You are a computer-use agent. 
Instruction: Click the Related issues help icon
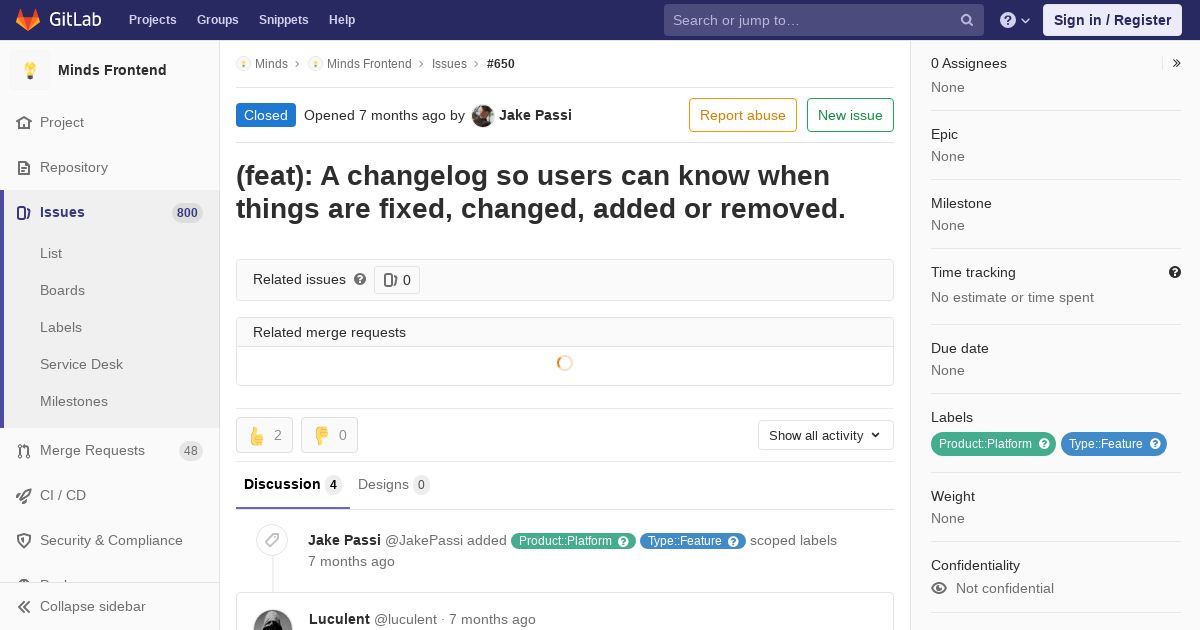tap(360, 280)
